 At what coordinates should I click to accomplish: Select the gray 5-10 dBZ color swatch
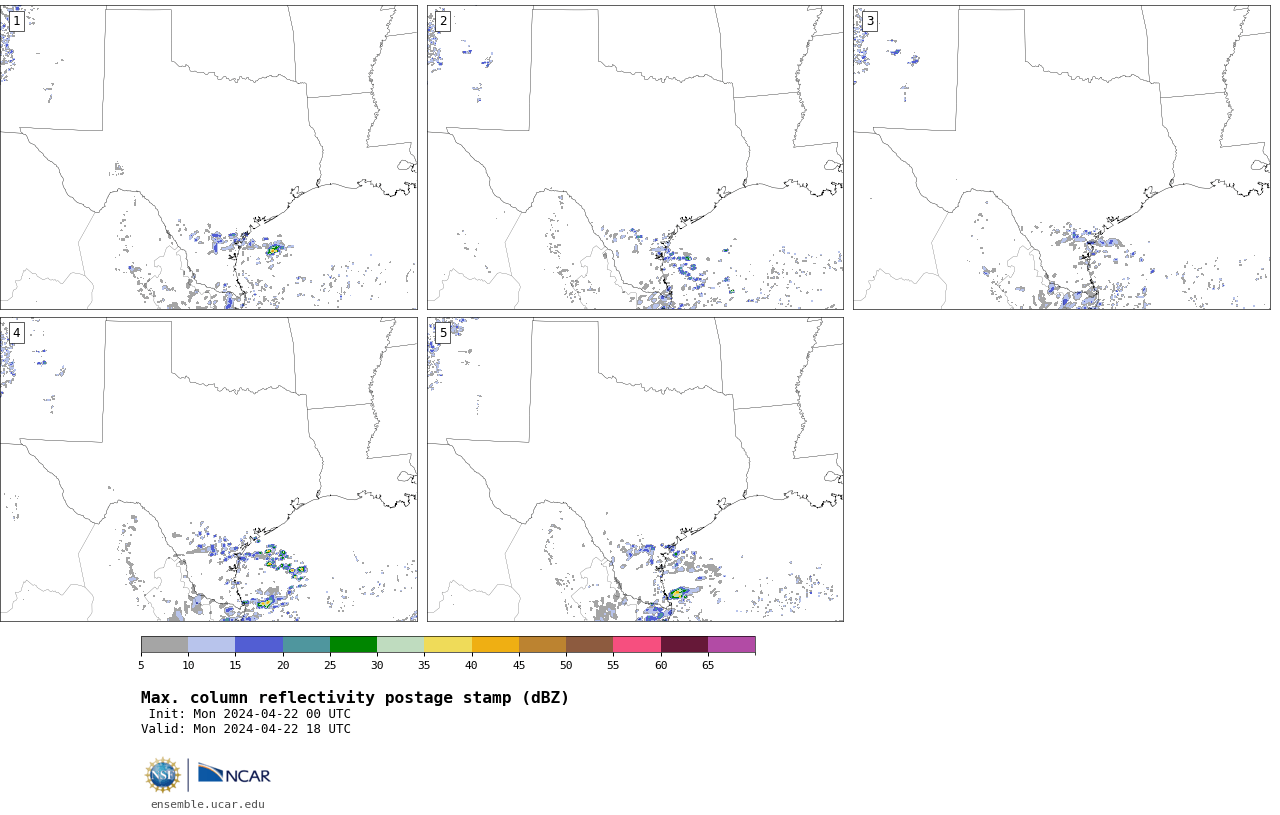coord(164,644)
